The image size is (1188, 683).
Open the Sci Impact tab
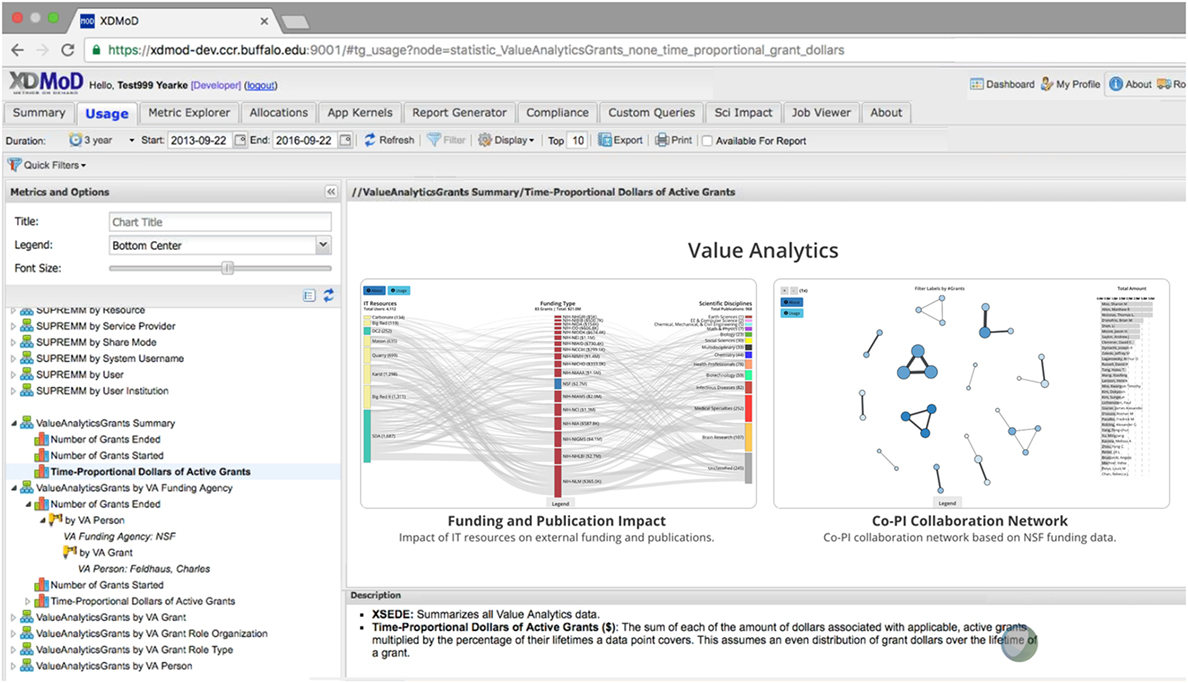tap(743, 113)
